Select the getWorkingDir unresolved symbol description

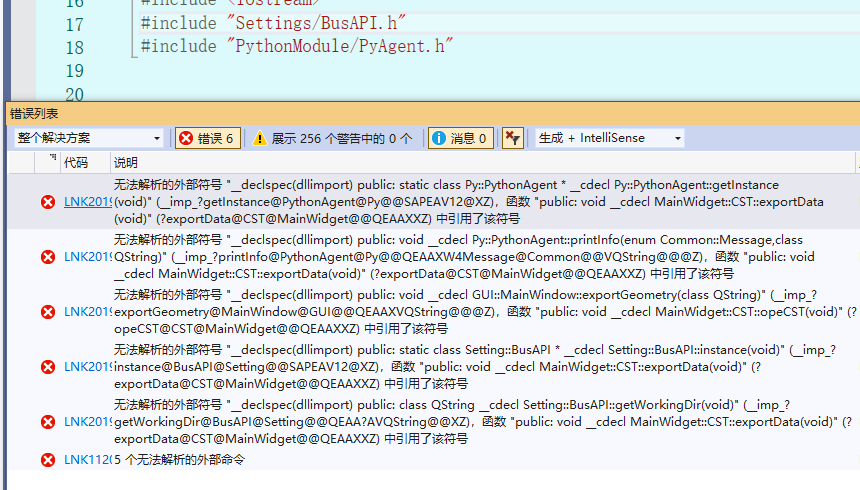[483, 421]
